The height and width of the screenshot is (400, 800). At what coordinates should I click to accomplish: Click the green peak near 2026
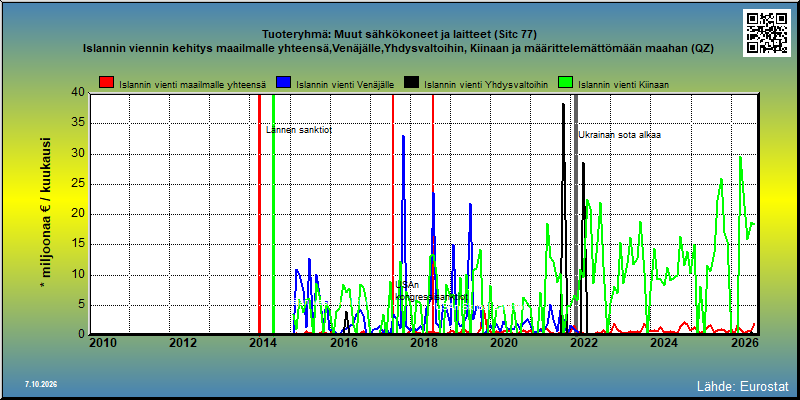[x=740, y=158]
